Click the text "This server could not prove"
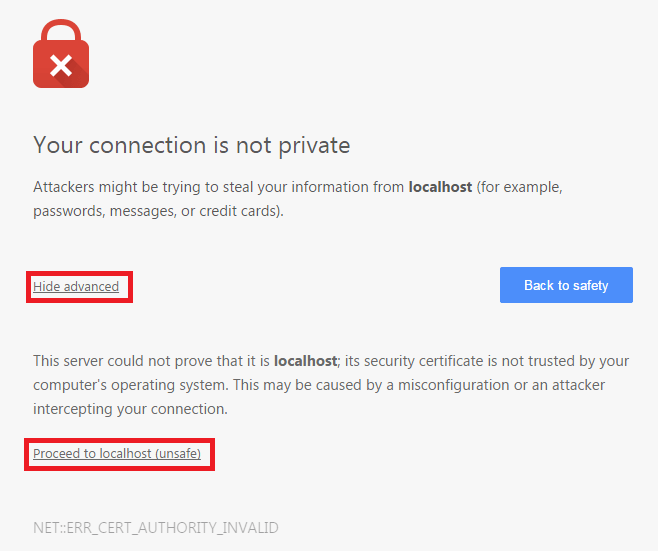 120,361
